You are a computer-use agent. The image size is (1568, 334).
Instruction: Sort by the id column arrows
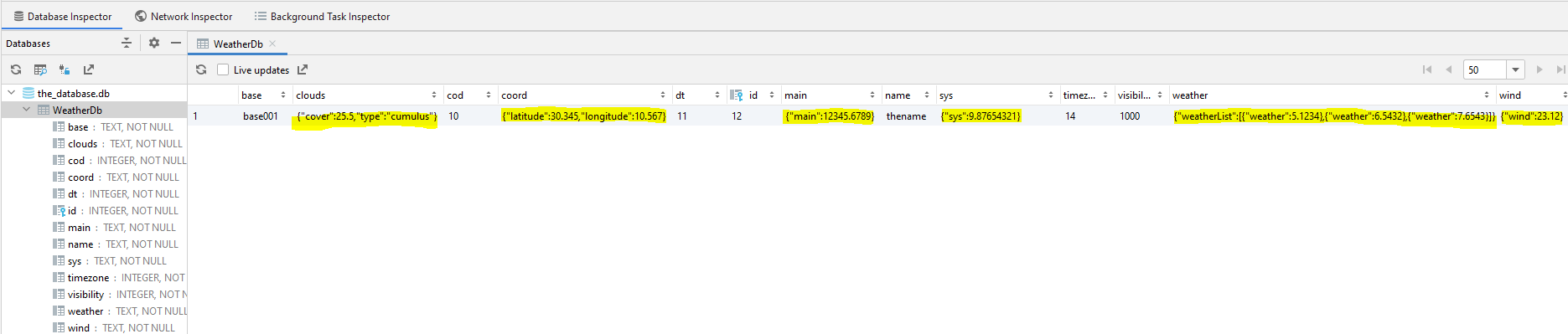(x=772, y=95)
